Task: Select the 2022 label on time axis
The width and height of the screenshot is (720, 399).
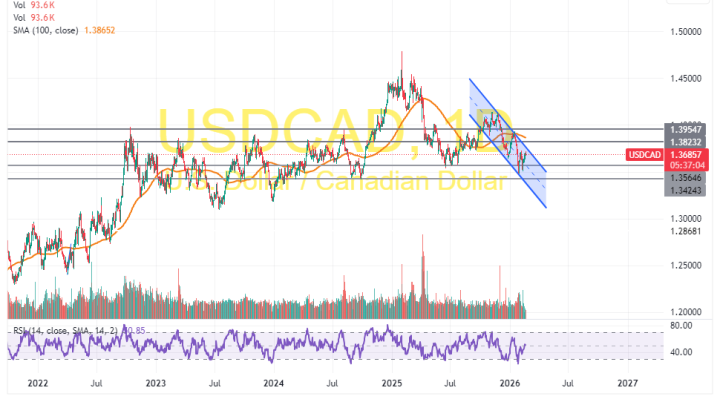Action: (38, 383)
